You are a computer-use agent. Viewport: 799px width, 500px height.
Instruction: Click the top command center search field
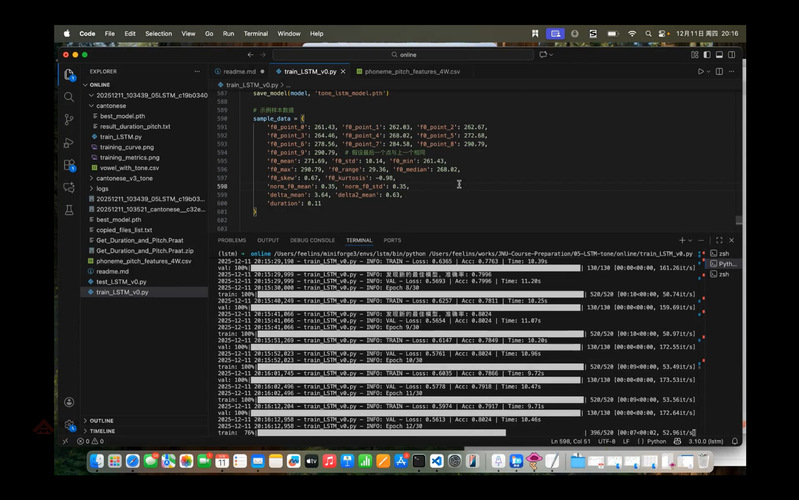(x=408, y=55)
